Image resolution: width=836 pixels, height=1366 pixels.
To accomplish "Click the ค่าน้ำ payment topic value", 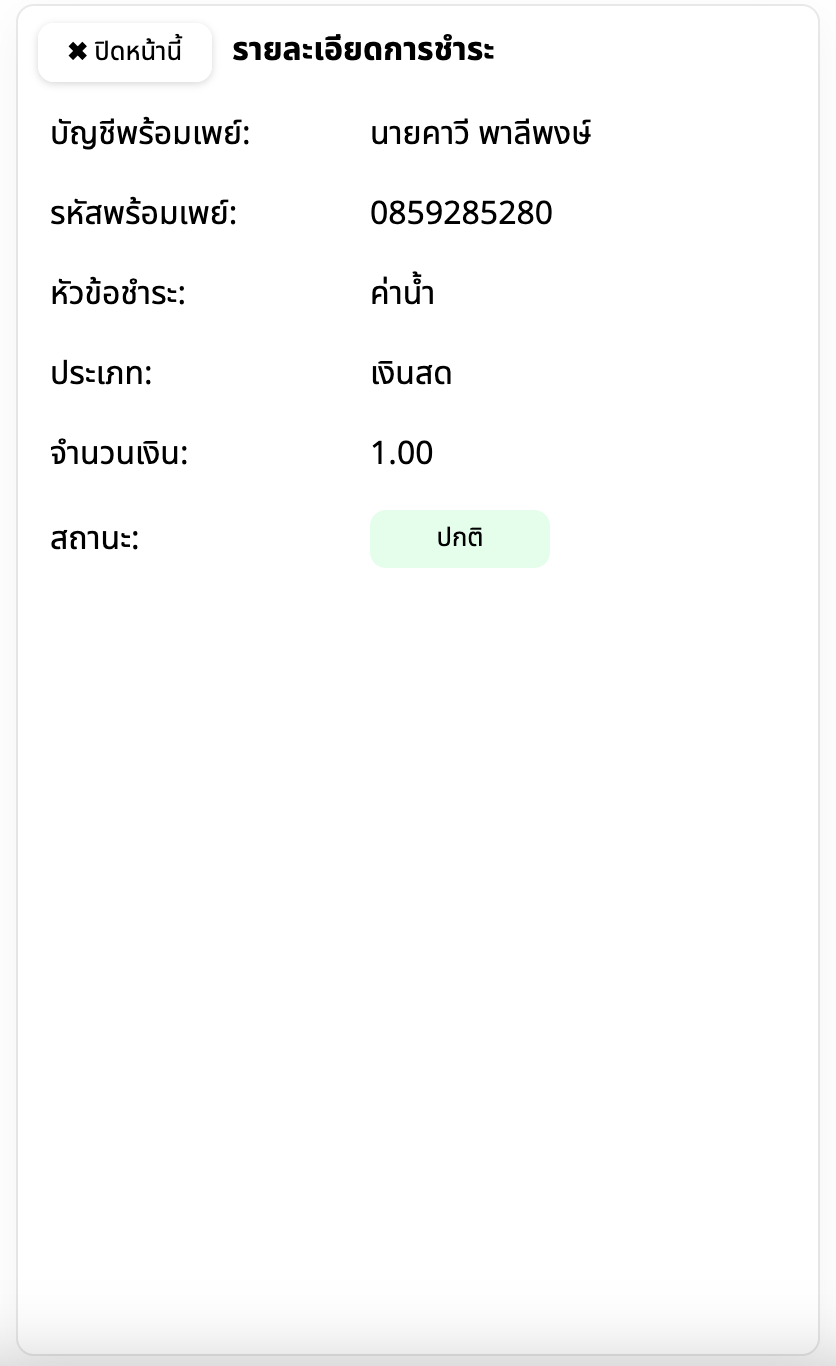I will tap(402, 295).
